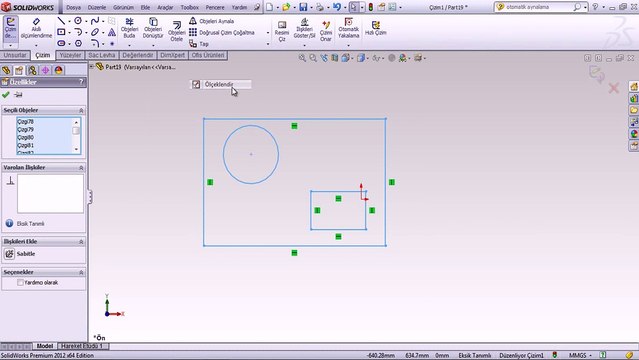639x360 pixels.
Task: Open the Dosya menu
Action: 73,7
